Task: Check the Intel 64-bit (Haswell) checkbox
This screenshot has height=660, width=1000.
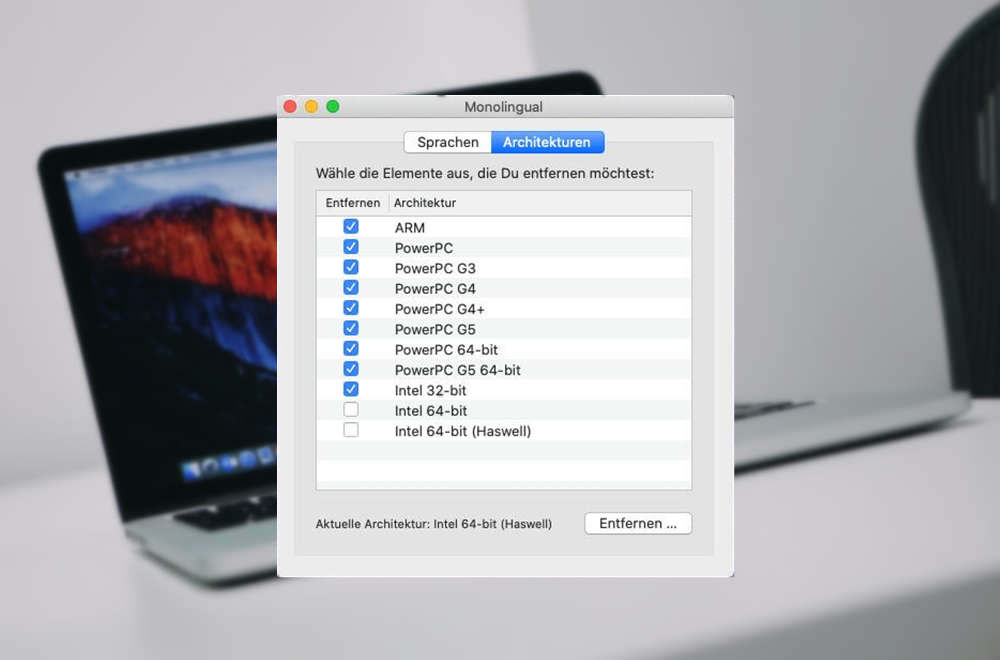Action: 351,430
